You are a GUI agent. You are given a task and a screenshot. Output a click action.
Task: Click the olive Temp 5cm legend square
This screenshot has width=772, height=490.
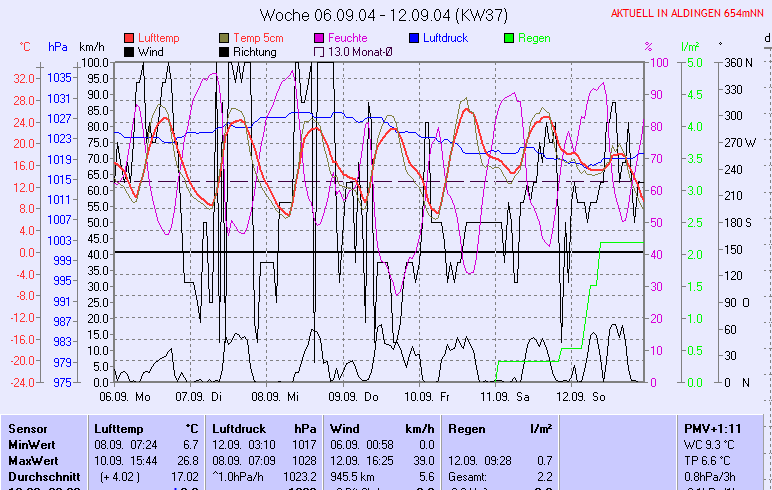pyautogui.click(x=225, y=38)
